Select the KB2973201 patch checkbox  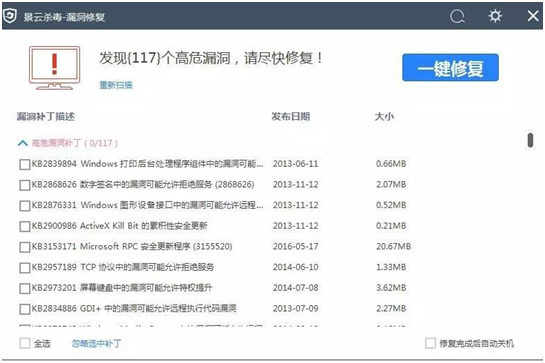[25, 288]
